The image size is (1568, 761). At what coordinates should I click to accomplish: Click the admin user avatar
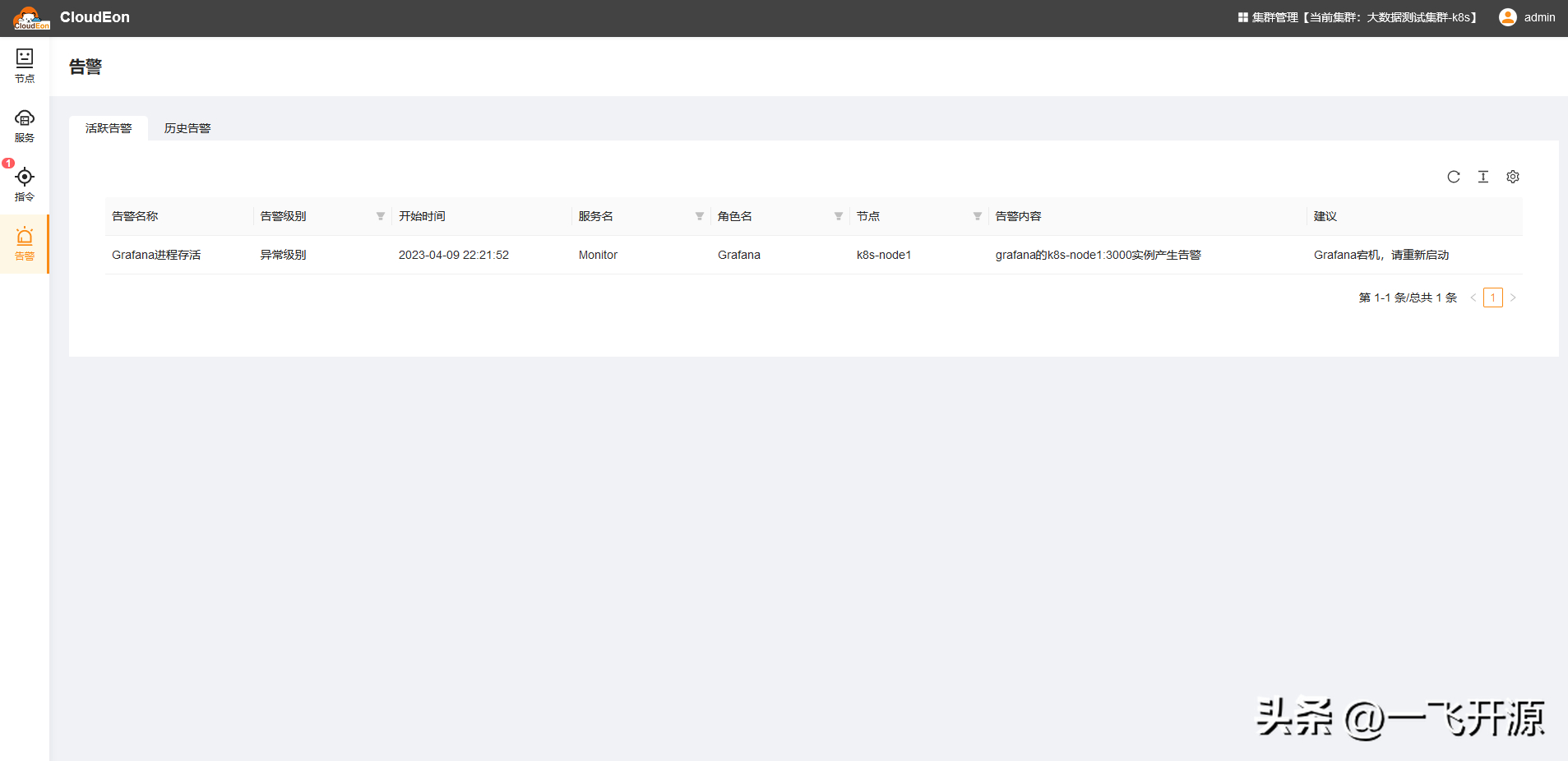1508,17
